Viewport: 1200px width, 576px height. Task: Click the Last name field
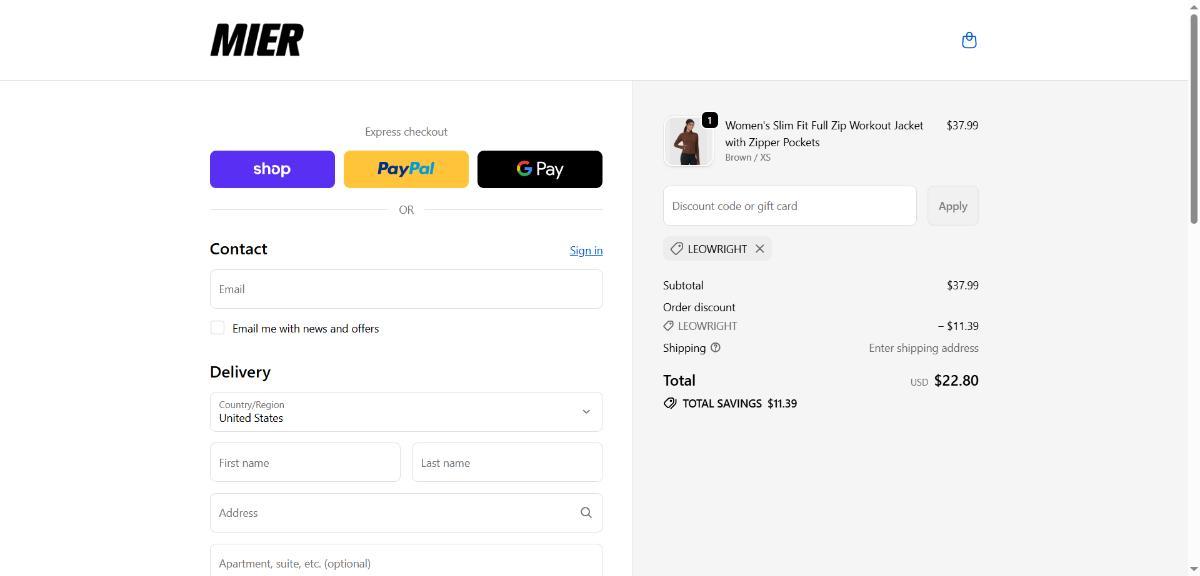(507, 463)
